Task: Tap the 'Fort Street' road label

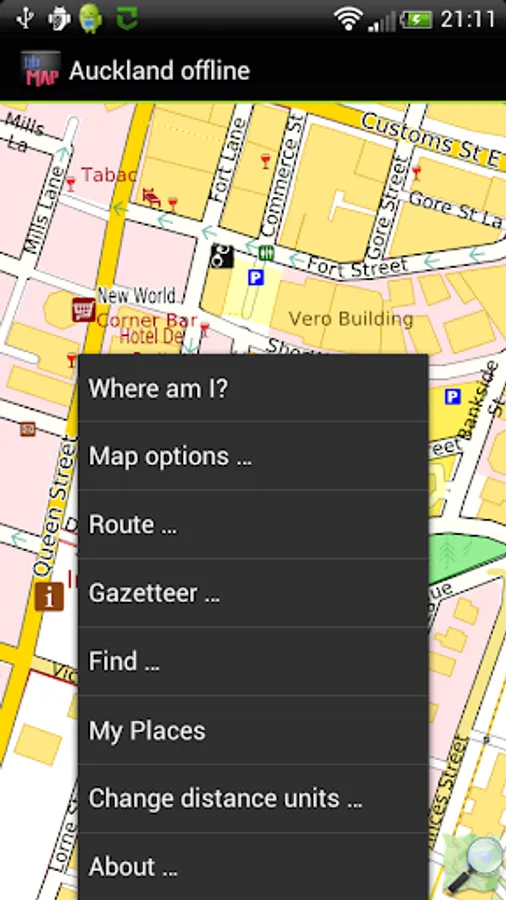Action: point(357,267)
